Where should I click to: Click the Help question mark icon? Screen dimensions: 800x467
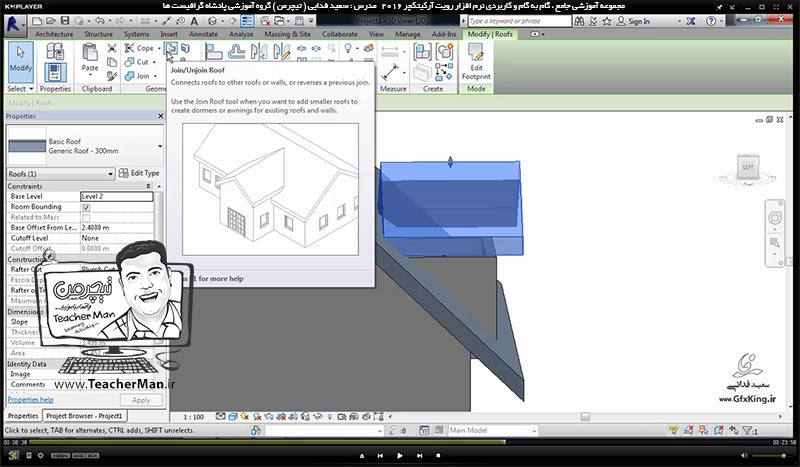[711, 21]
